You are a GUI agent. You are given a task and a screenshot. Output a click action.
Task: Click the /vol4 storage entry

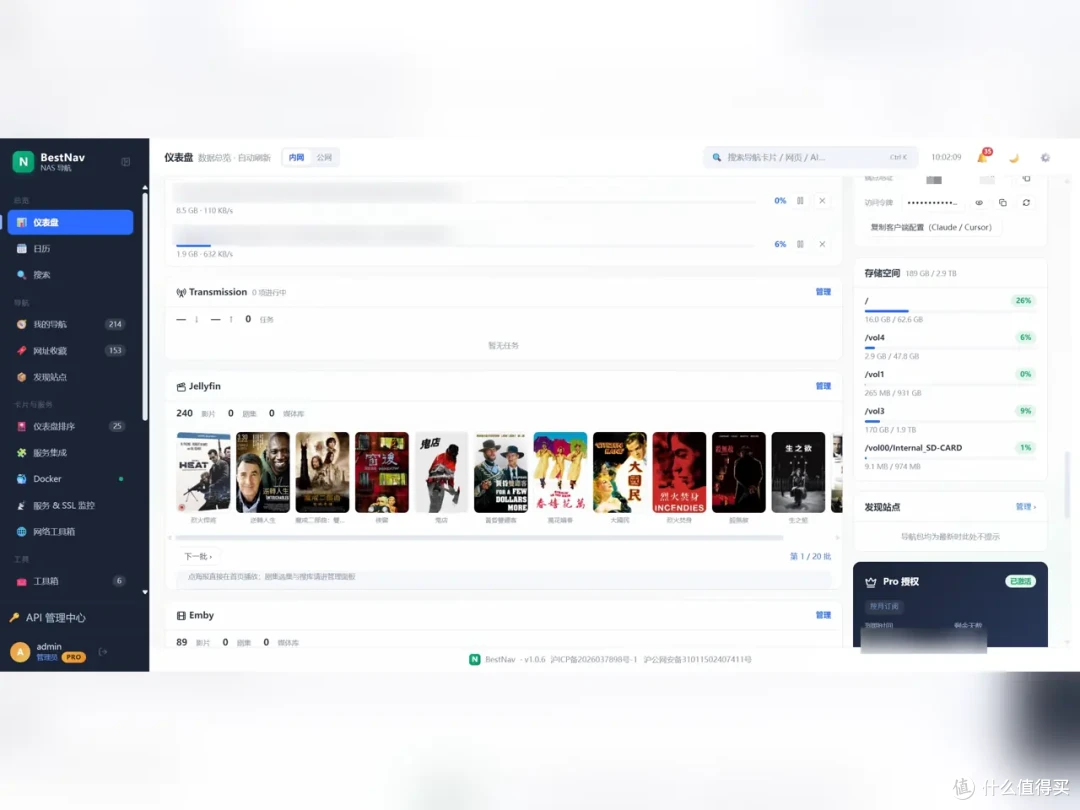(x=951, y=346)
